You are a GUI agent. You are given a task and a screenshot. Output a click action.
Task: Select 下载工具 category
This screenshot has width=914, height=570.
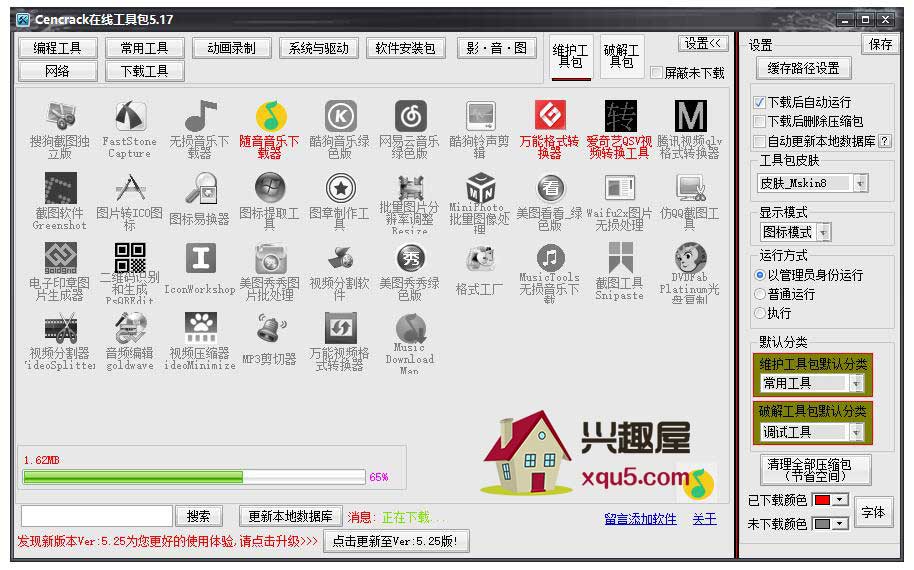145,71
